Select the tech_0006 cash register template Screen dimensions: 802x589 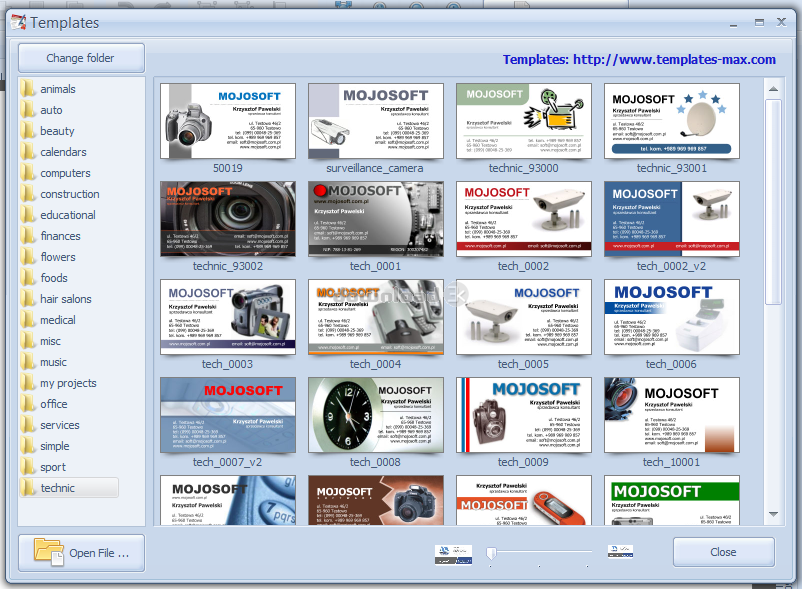[672, 317]
